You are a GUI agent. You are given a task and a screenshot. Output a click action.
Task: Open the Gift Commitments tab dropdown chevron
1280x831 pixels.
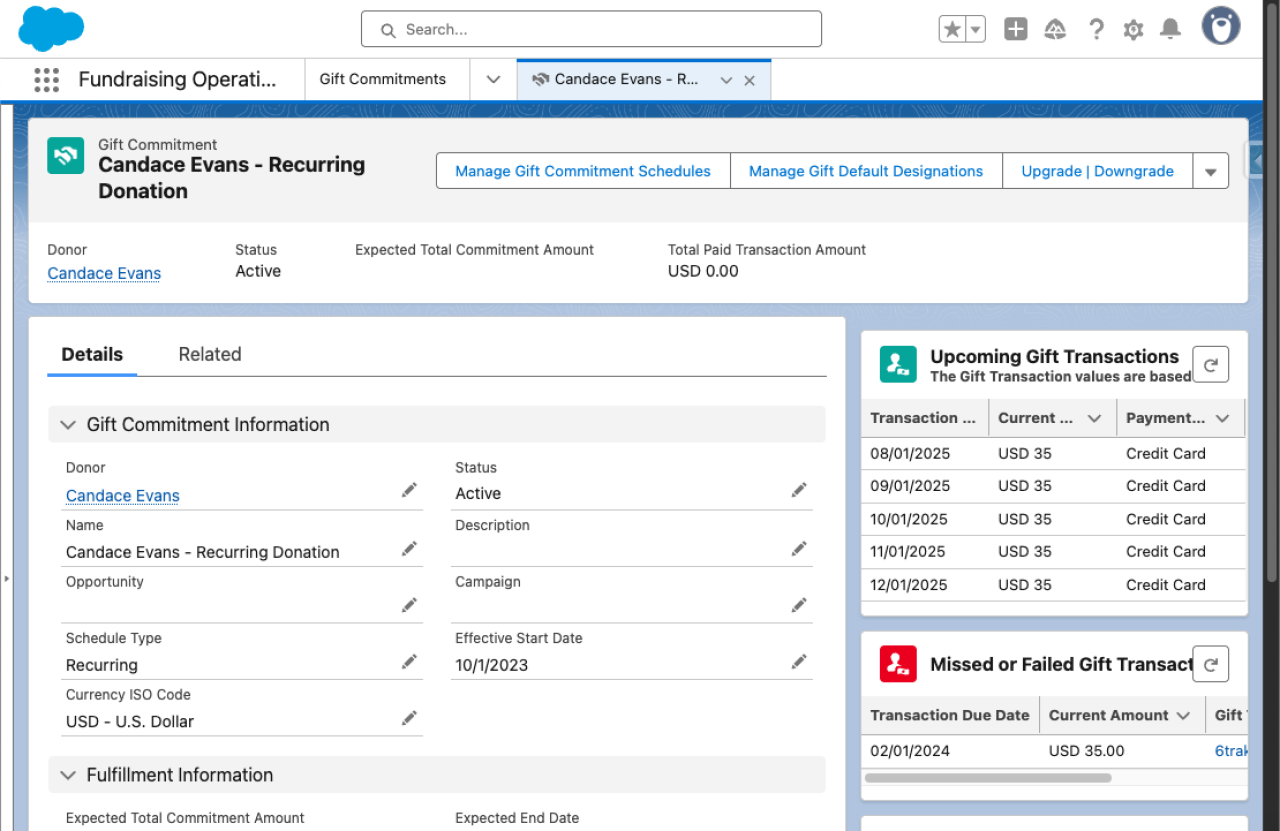[493, 80]
